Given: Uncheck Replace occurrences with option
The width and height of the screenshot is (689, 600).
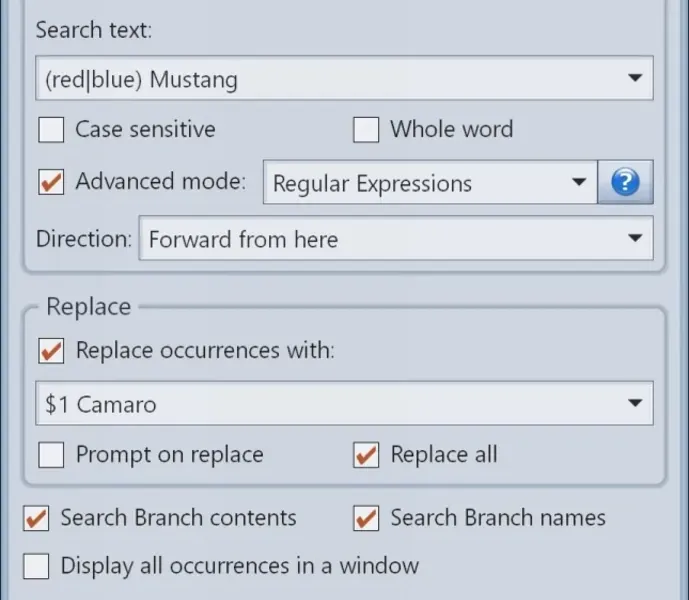Looking at the screenshot, I should [x=51, y=352].
